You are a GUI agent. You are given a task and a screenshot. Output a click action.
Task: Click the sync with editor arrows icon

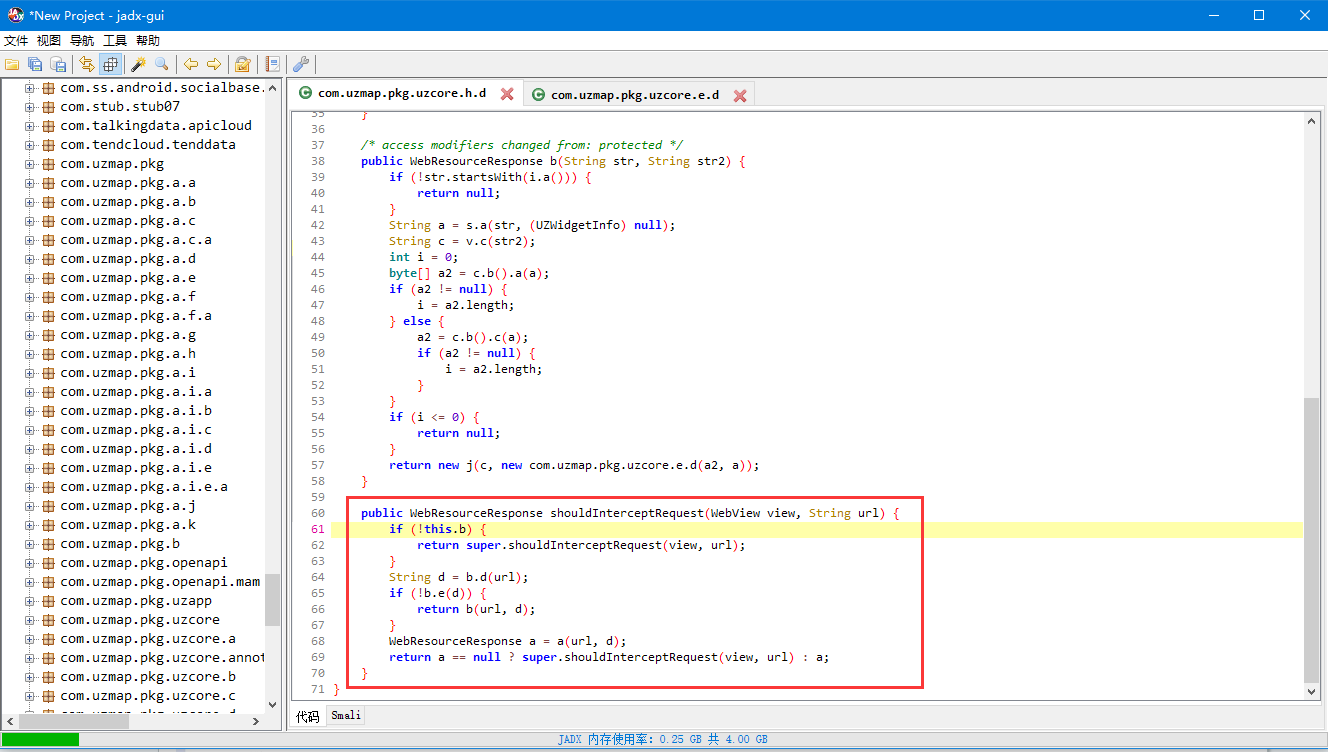point(87,65)
